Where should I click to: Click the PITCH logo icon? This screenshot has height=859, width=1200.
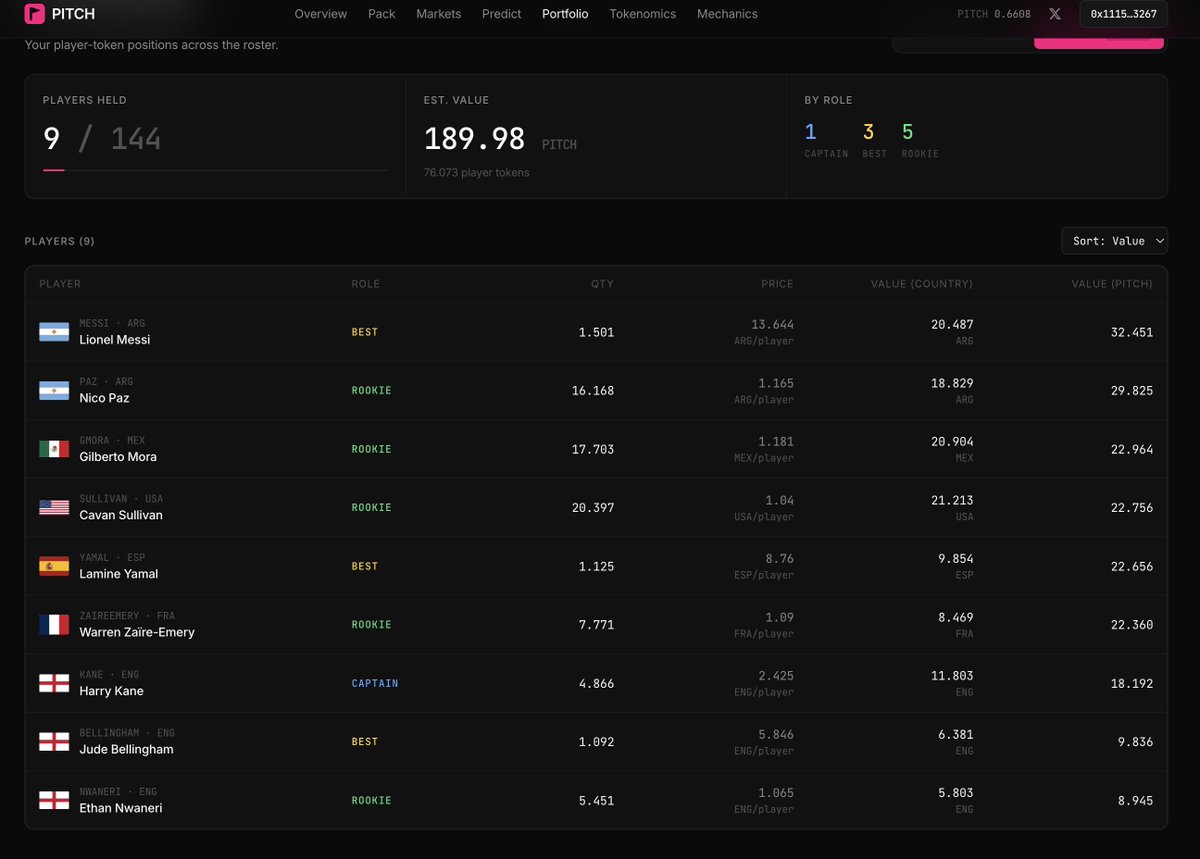pos(35,14)
